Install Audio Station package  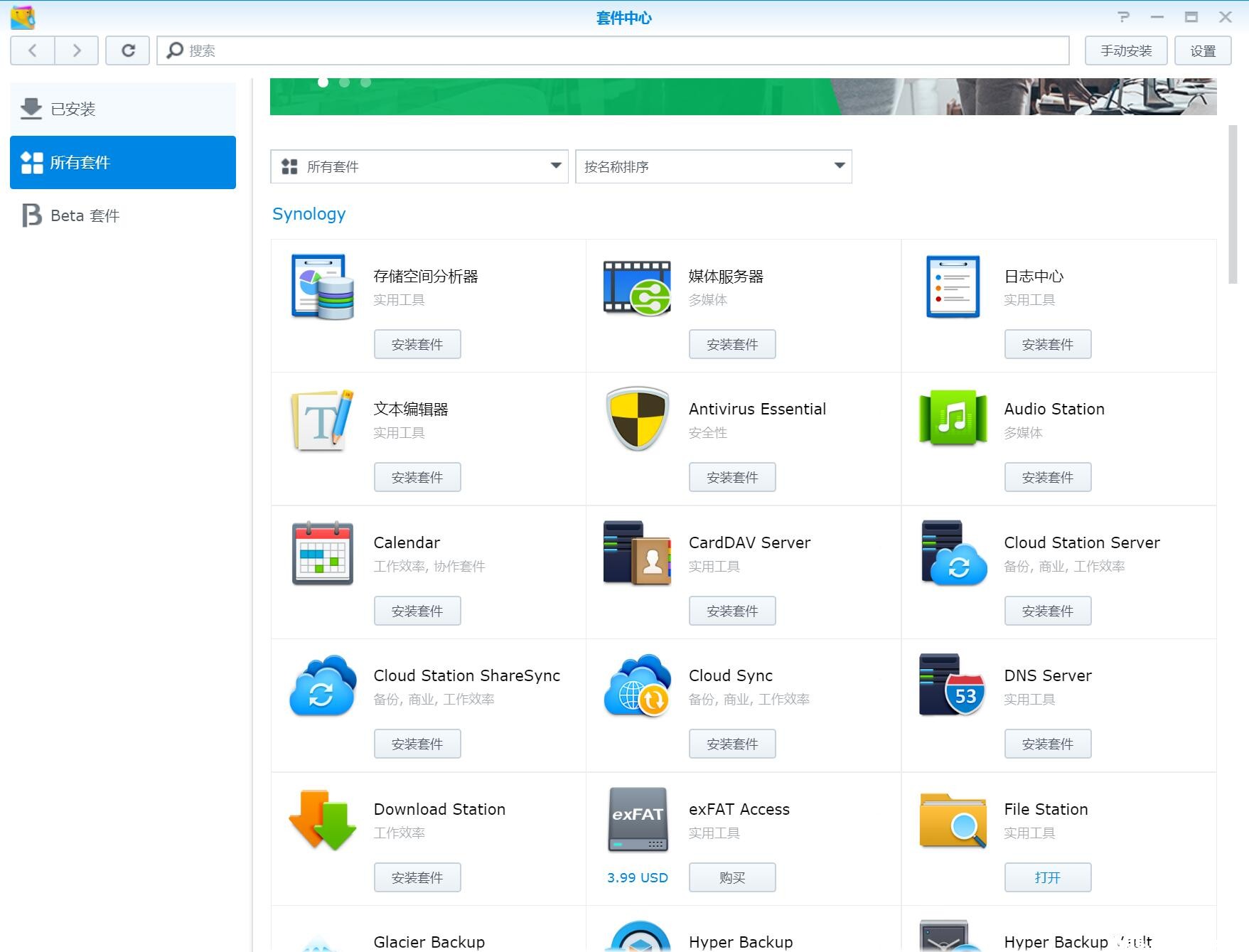1048,477
